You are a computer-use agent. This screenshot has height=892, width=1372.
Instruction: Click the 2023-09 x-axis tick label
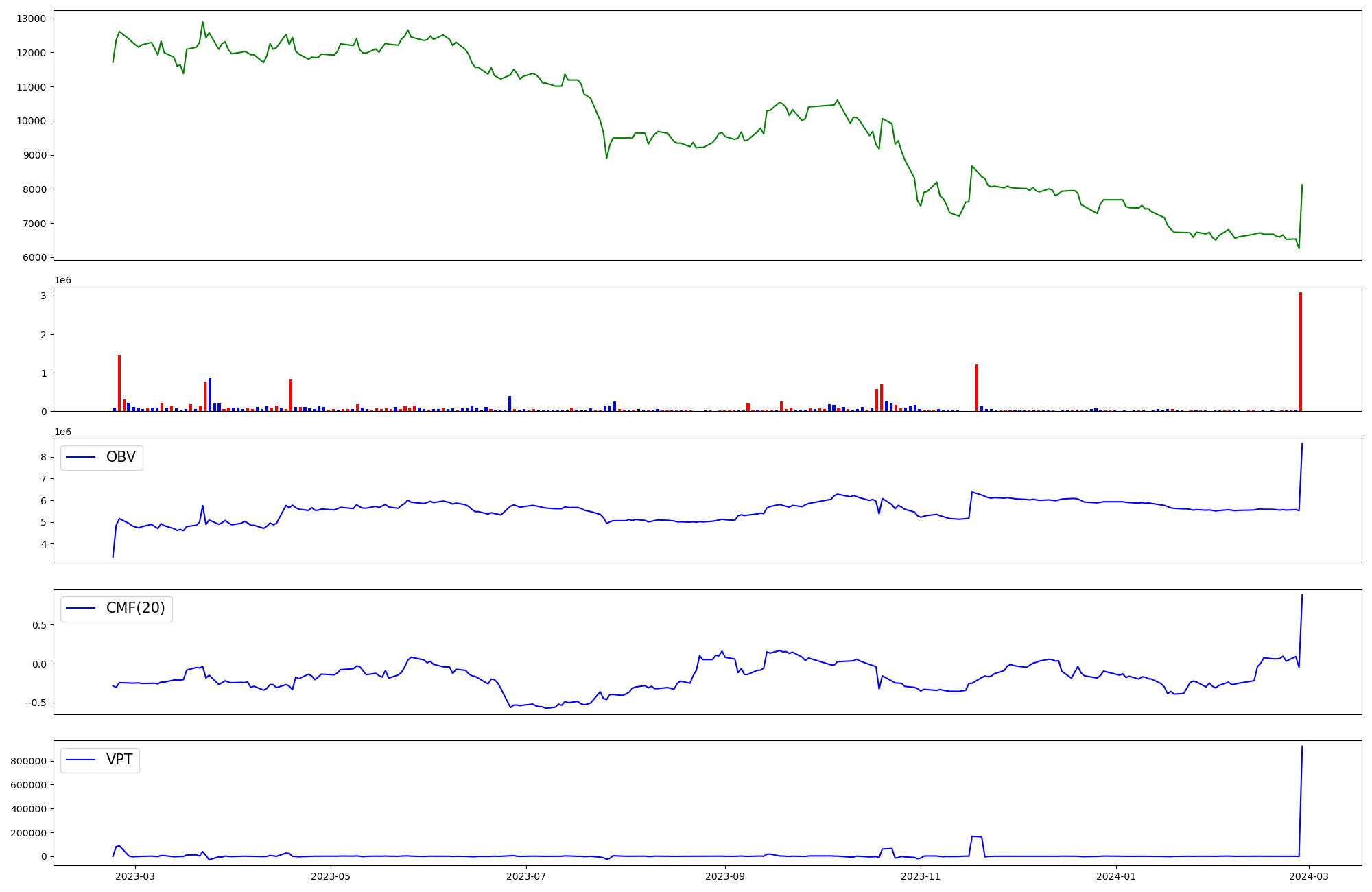coord(725,876)
